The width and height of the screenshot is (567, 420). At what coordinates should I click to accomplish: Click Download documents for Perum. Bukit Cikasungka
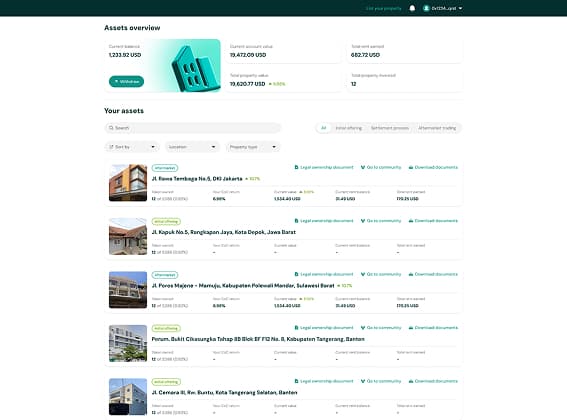point(433,327)
